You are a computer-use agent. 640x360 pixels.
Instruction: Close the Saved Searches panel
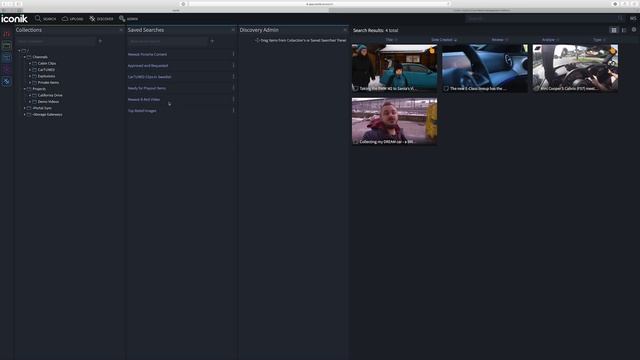pos(233,30)
